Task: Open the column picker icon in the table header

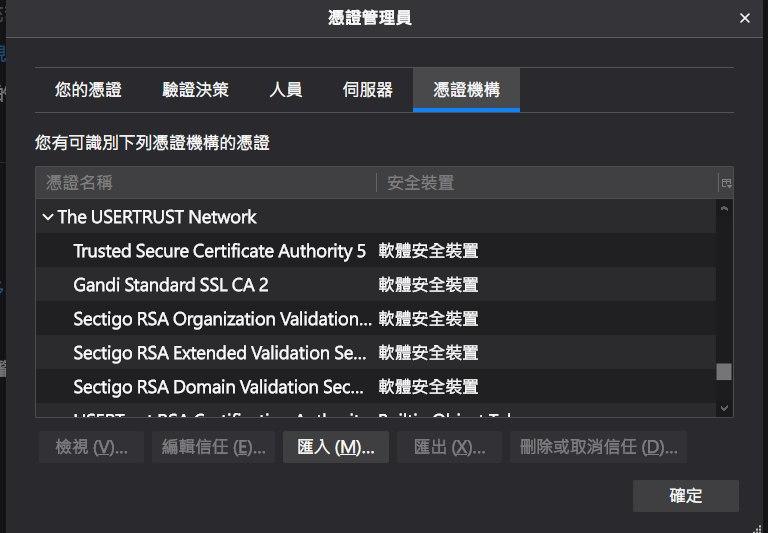Action: tap(726, 183)
